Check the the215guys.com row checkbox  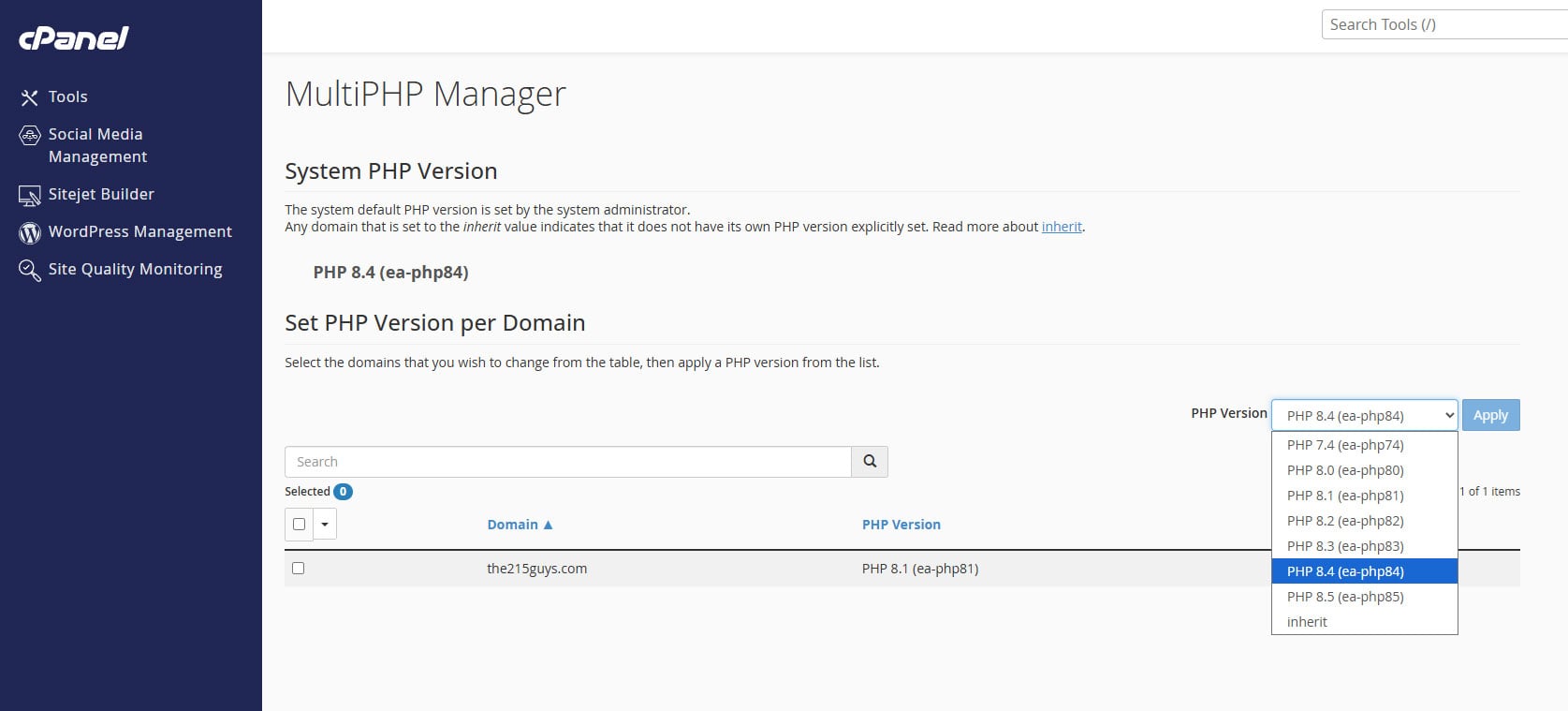[299, 568]
